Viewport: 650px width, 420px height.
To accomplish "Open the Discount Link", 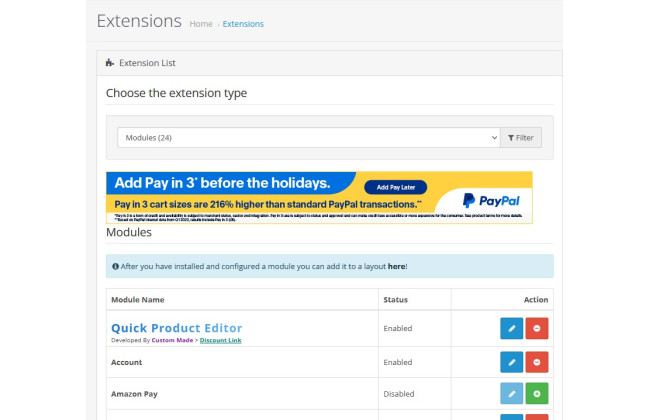I will click(x=221, y=340).
